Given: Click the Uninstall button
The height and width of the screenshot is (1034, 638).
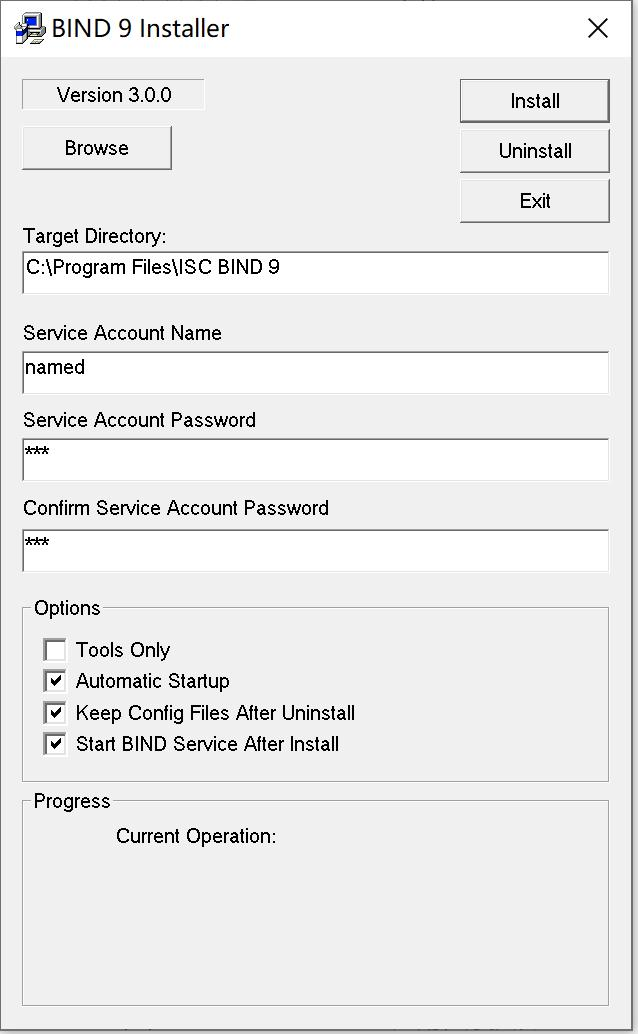Looking at the screenshot, I should pyautogui.click(x=534, y=151).
